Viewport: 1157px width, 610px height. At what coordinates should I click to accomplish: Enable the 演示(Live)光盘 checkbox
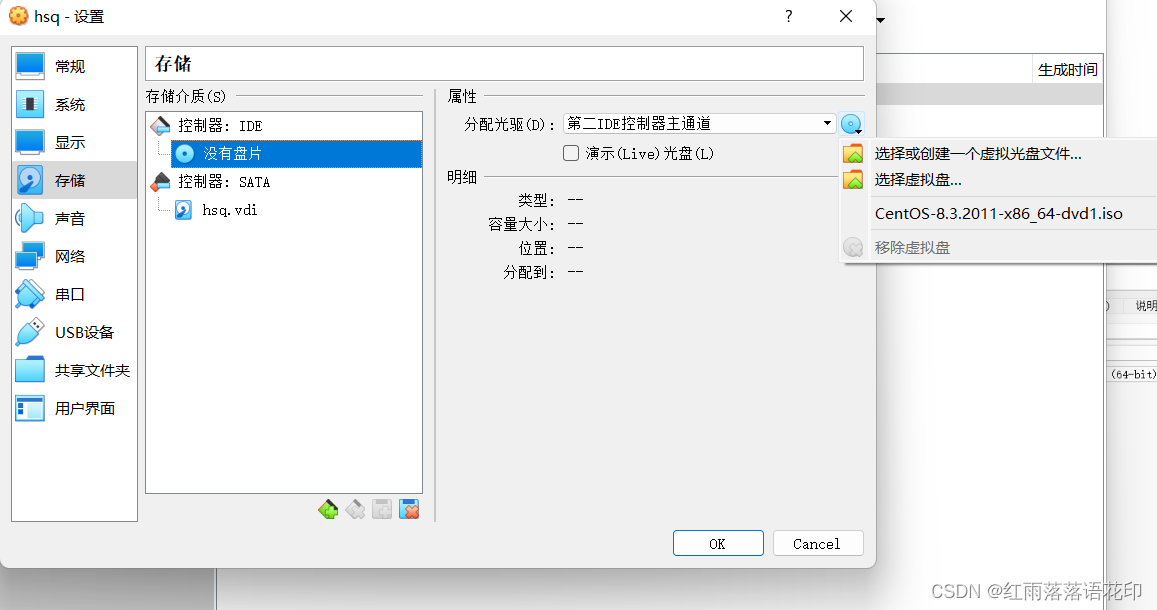coord(570,153)
